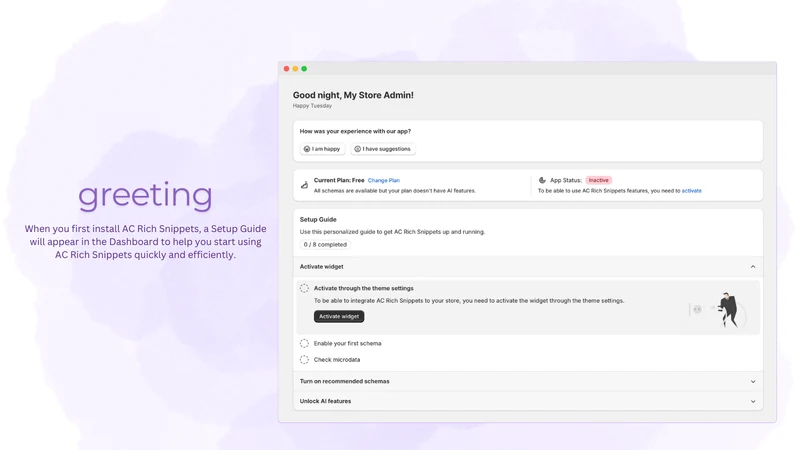Click the red close window dot
Image resolution: width=800 pixels, height=450 pixels.
(287, 69)
